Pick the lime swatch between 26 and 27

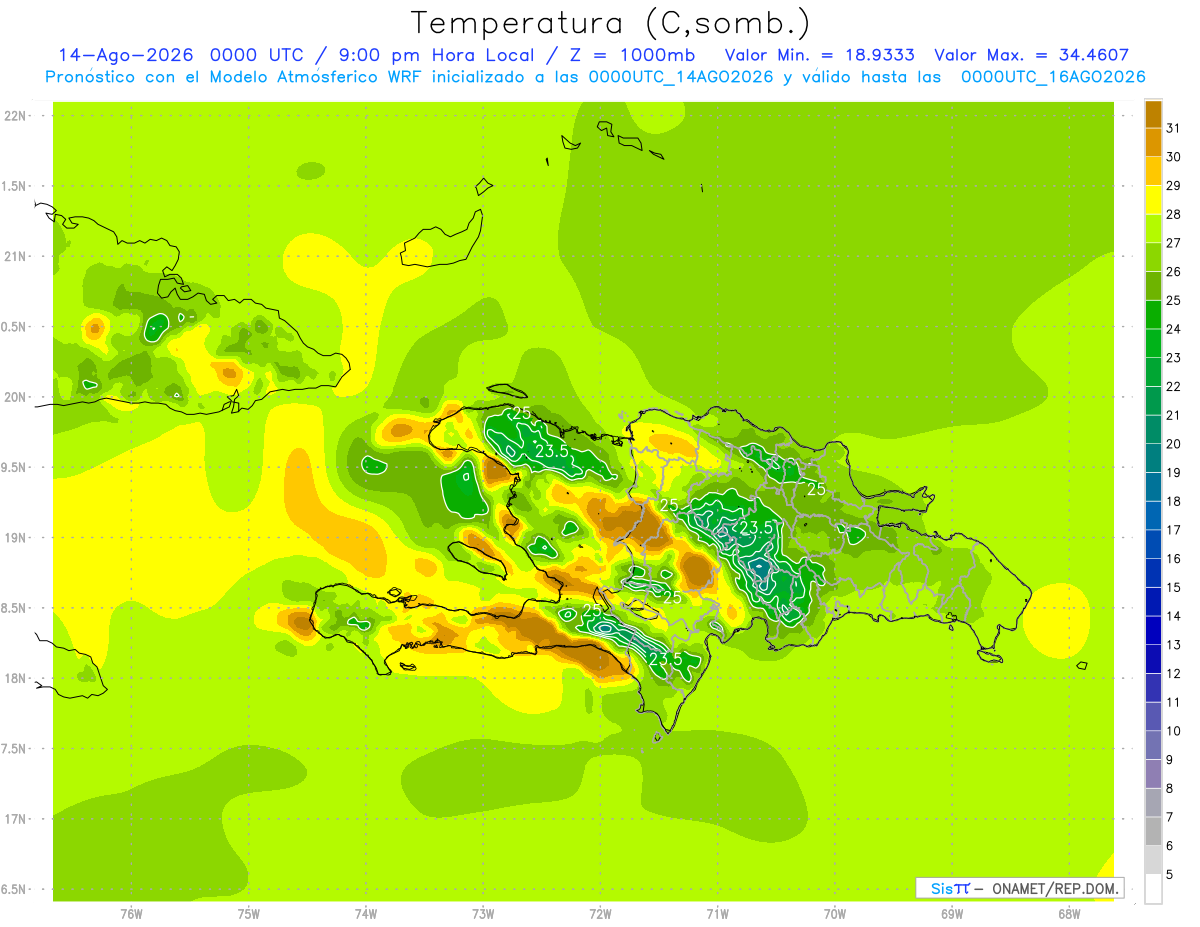pos(1153,257)
